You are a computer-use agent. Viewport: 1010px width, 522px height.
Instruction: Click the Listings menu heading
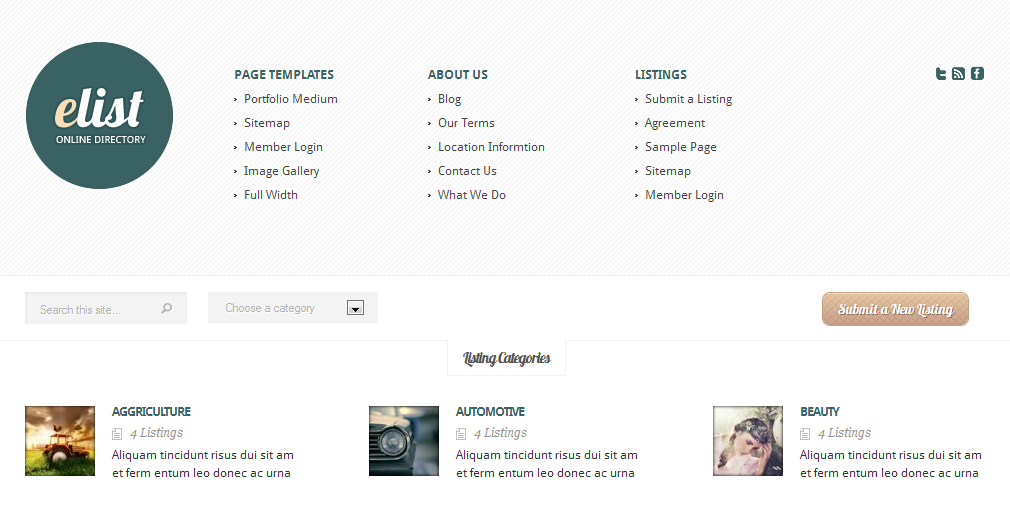[x=661, y=75]
